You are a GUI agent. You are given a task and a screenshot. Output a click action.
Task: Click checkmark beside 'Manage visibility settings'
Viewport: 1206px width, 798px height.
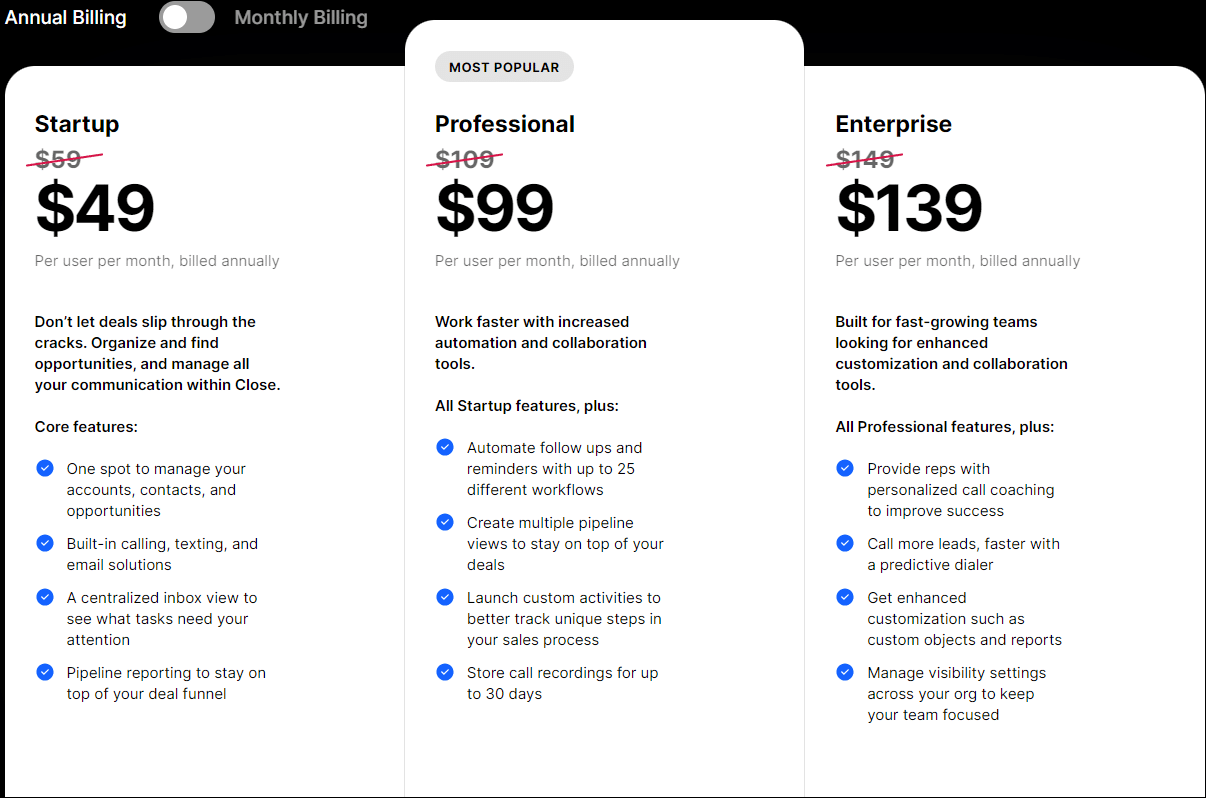point(845,672)
